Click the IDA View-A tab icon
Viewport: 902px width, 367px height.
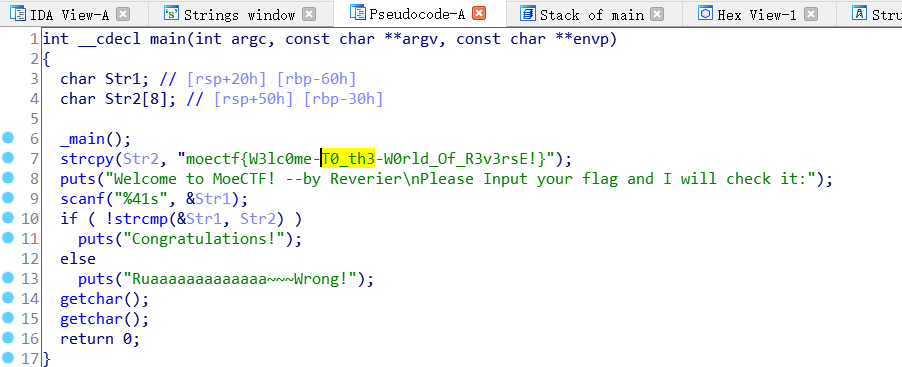pos(19,13)
